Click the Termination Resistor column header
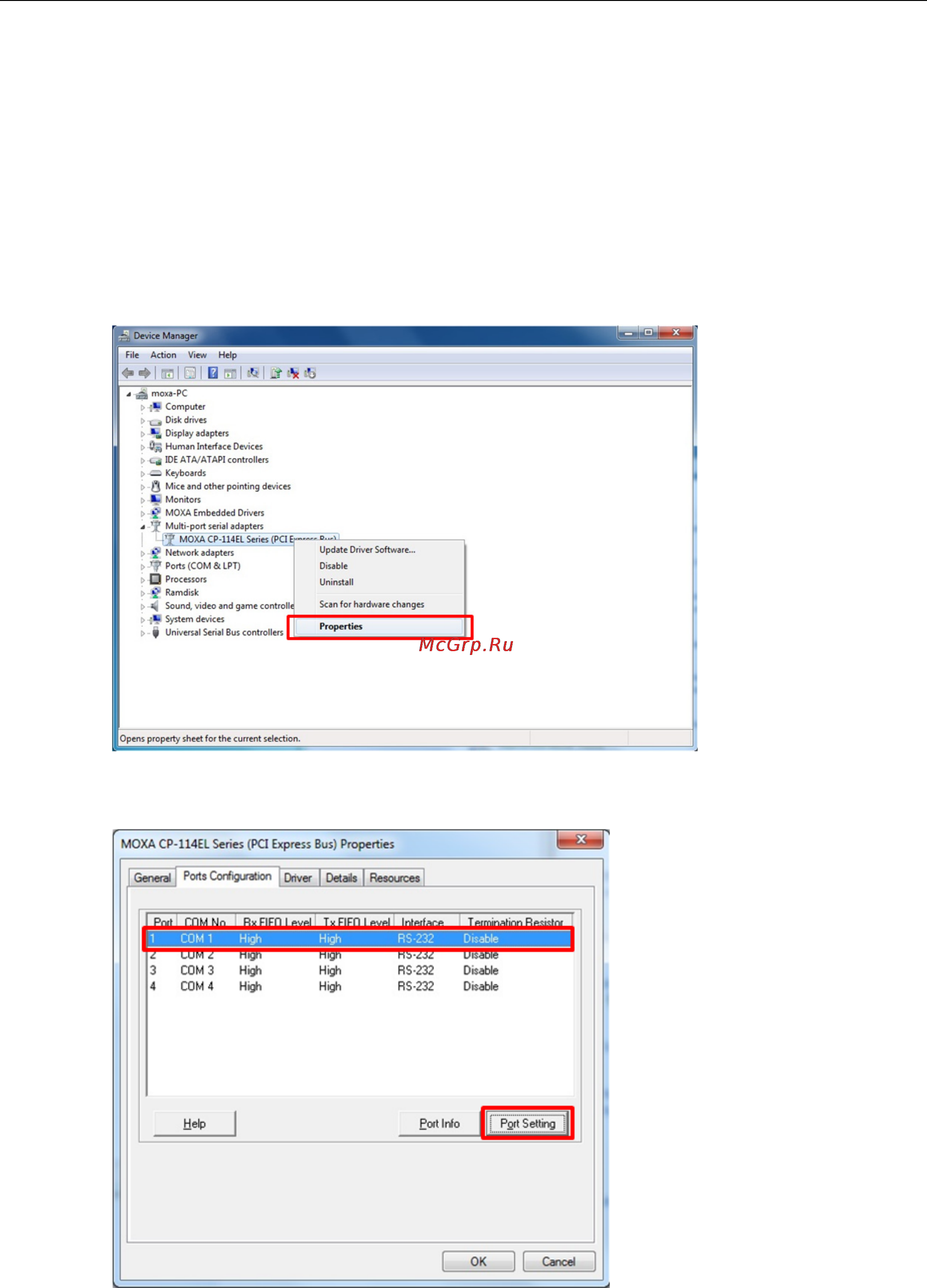Viewport: 927px width, 1288px height. pyautogui.click(x=515, y=921)
